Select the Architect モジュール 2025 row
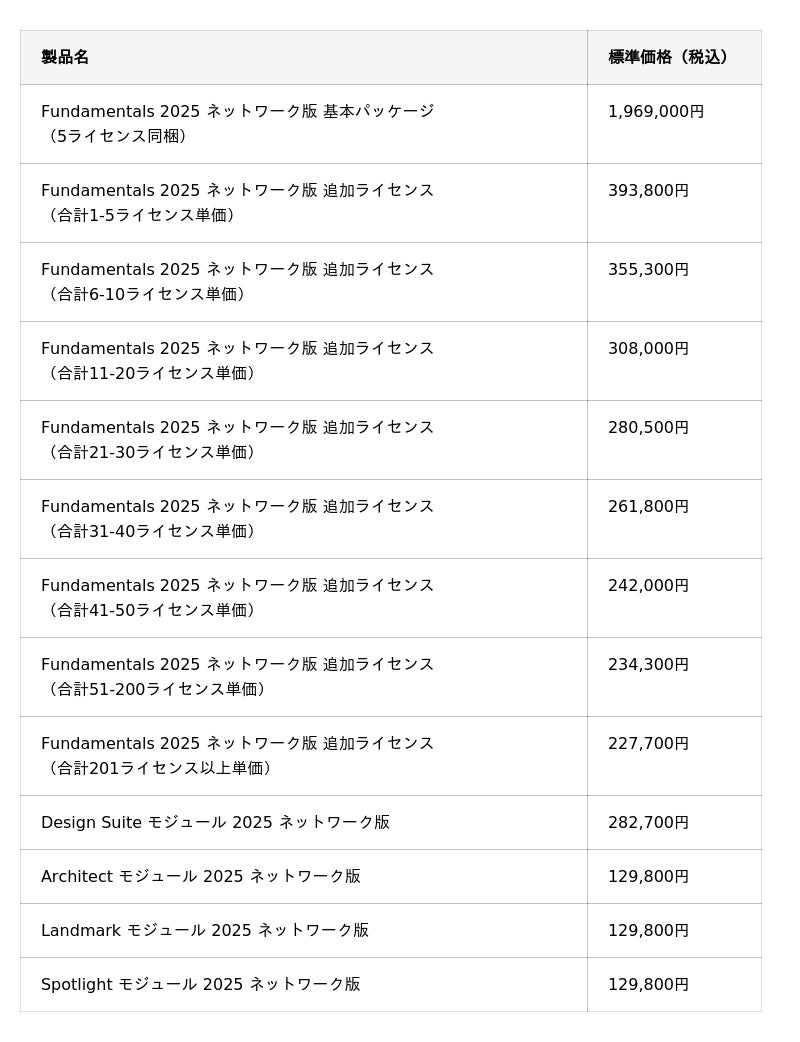The height and width of the screenshot is (1042, 800). click(200, 876)
